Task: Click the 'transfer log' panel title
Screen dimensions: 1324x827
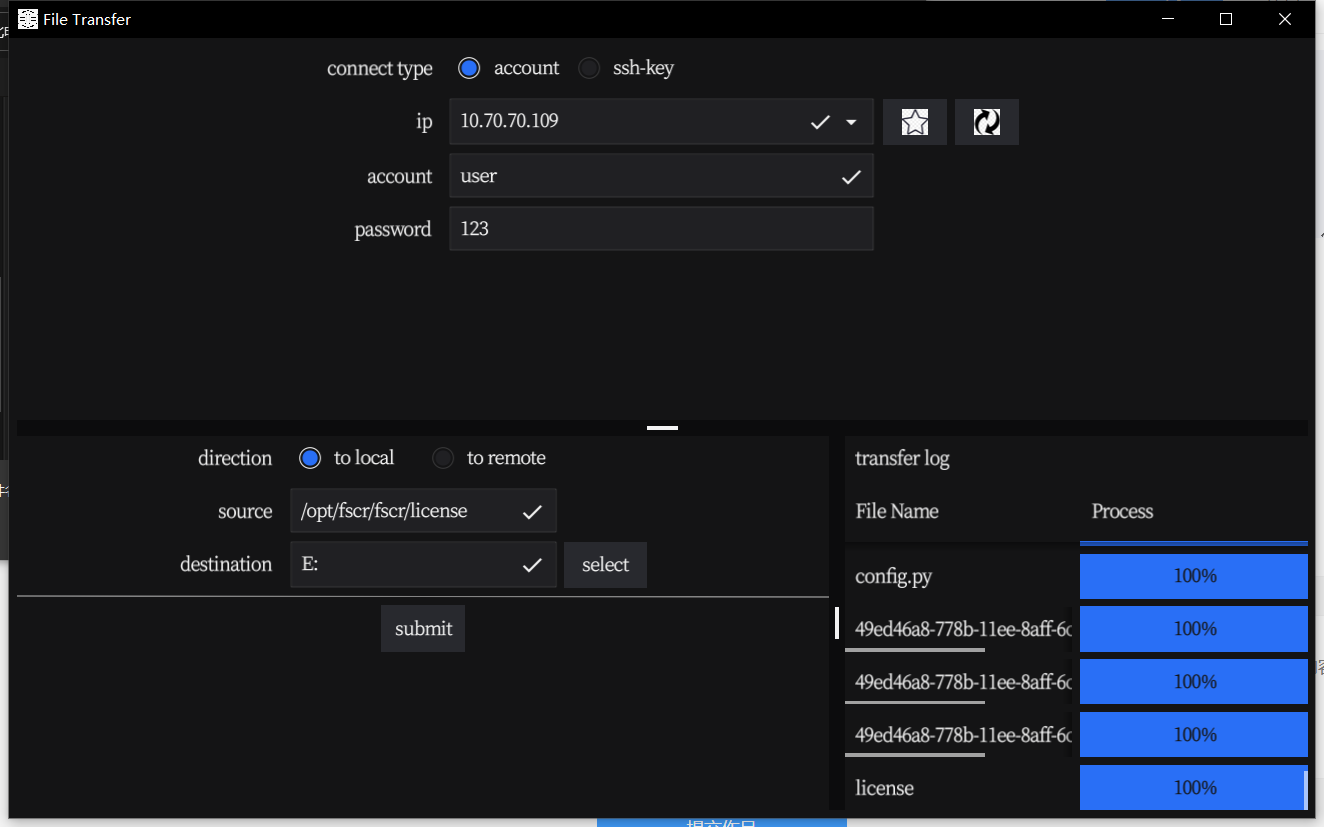Action: [x=902, y=459]
